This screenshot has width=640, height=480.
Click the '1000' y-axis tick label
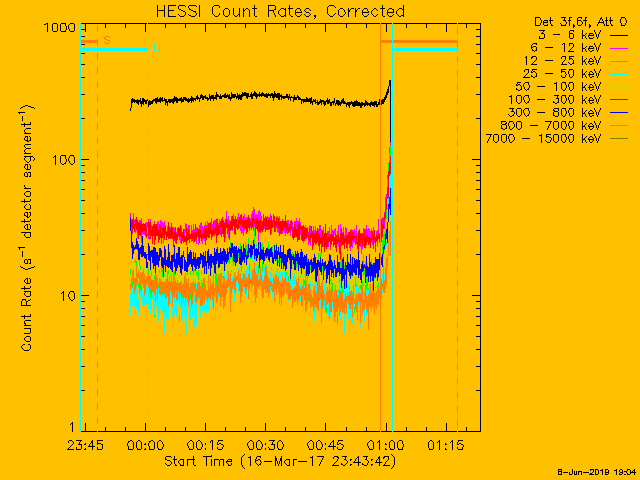pos(60,28)
